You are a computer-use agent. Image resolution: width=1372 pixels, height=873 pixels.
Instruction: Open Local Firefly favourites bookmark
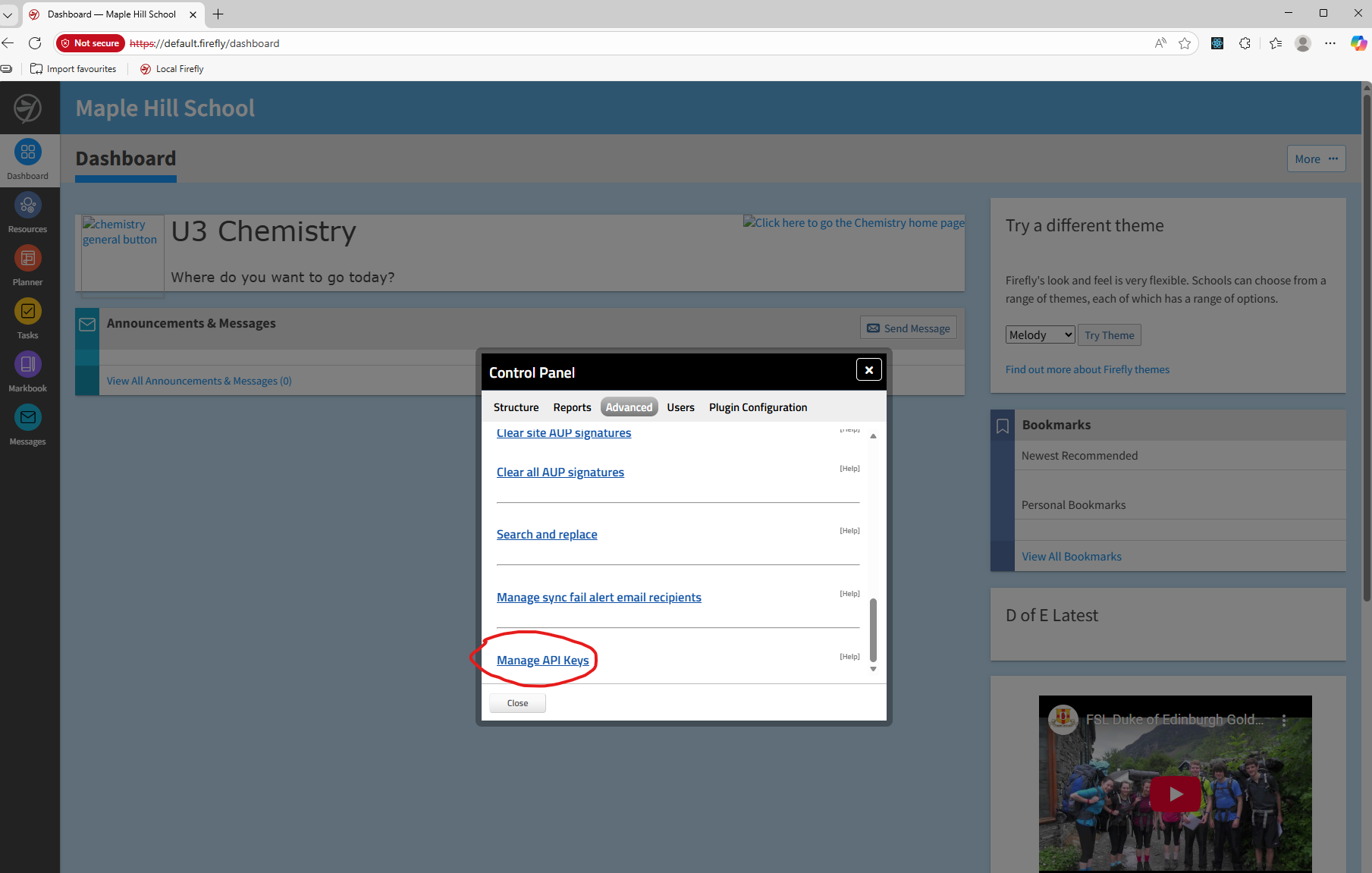[172, 69]
